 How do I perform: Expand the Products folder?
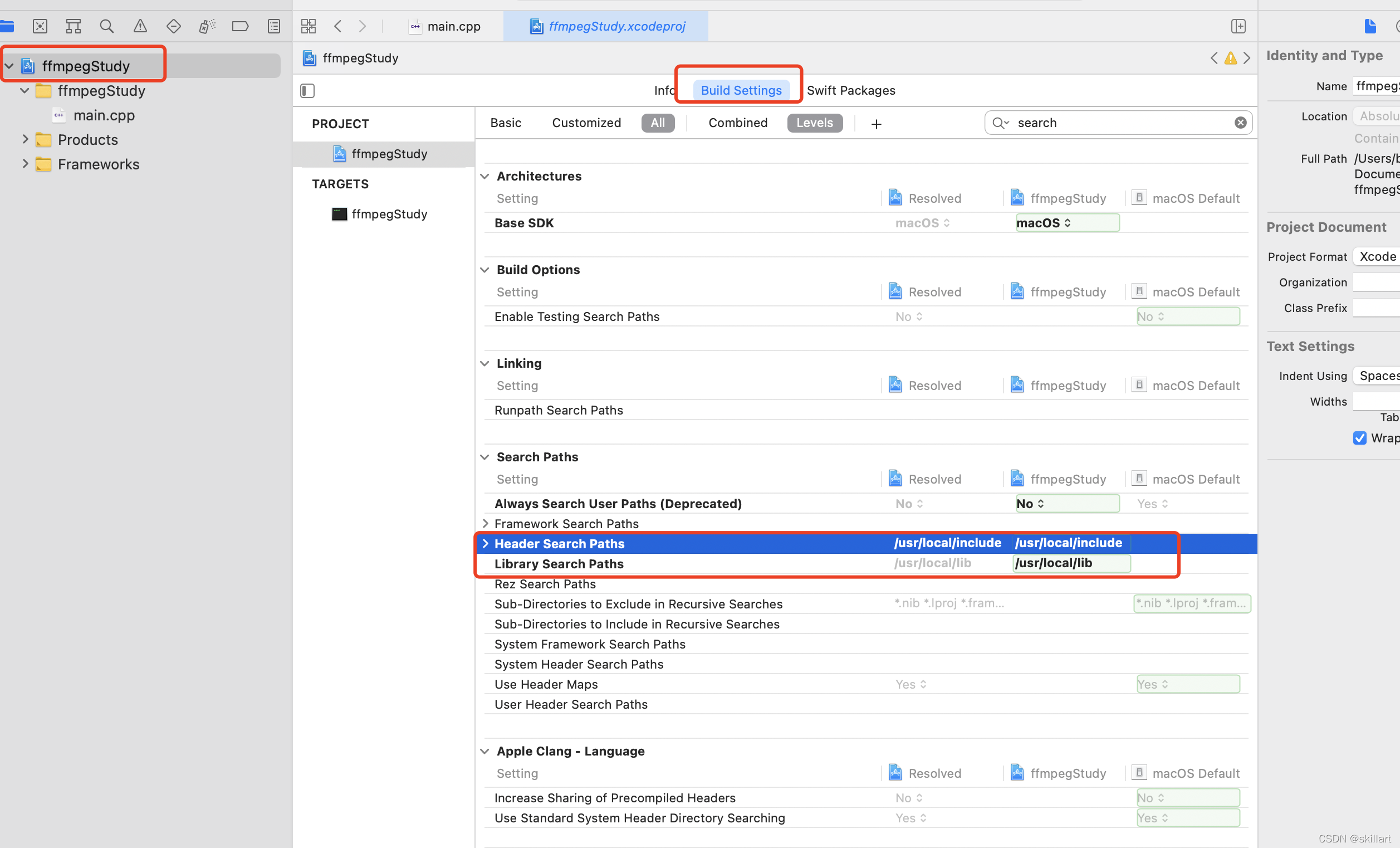25,140
